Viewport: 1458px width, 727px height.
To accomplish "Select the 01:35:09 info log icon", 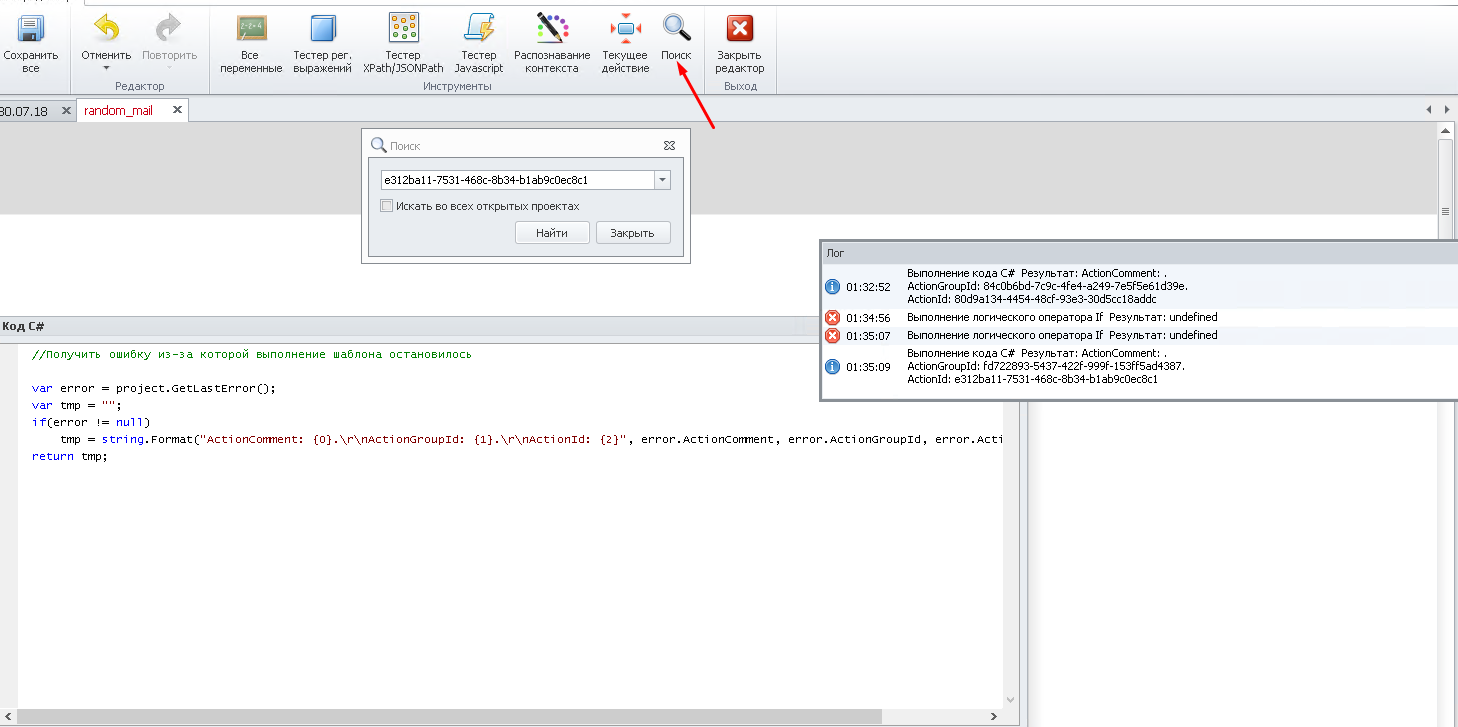I will (x=832, y=367).
